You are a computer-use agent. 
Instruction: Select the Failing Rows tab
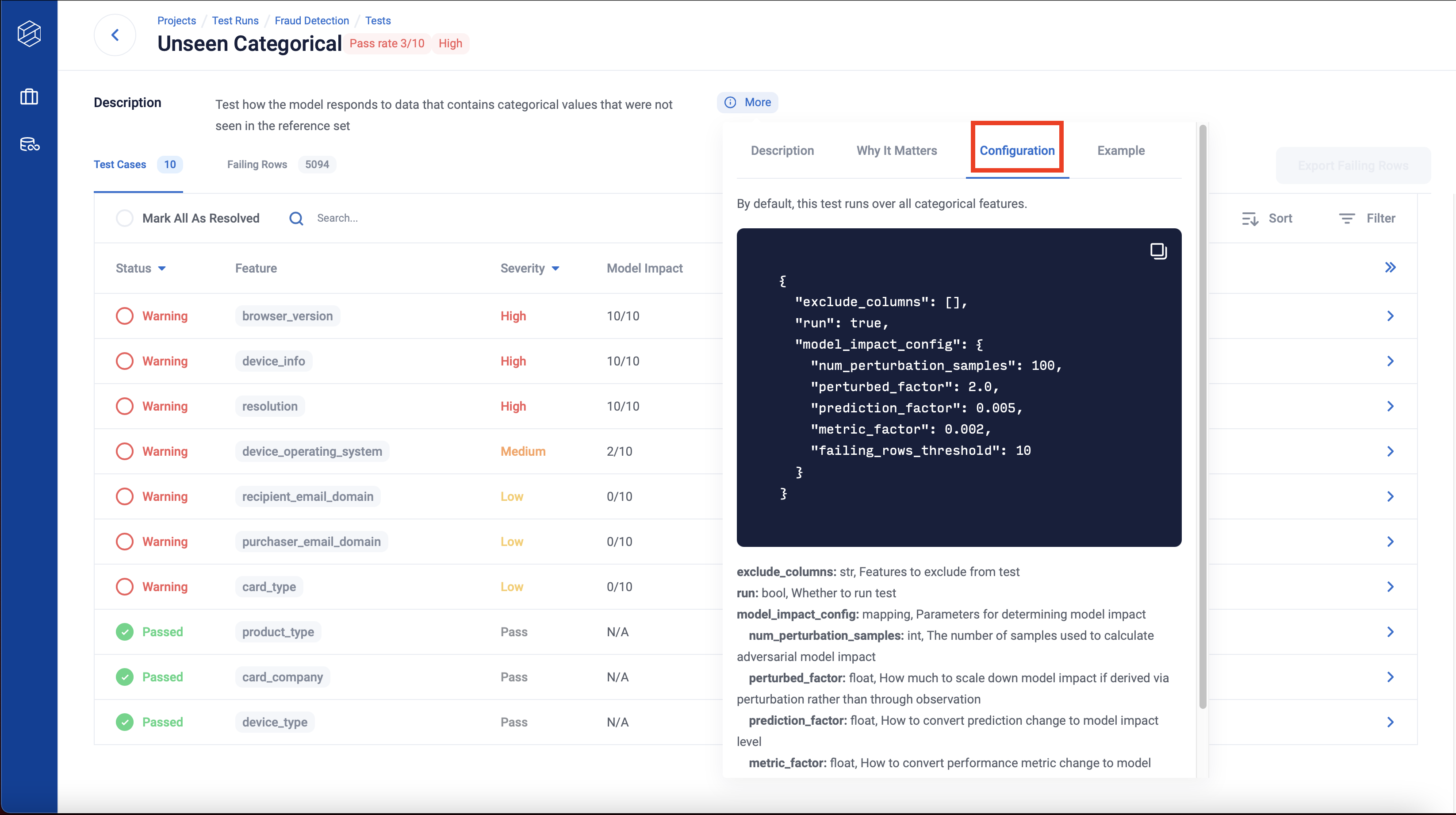[281, 165]
